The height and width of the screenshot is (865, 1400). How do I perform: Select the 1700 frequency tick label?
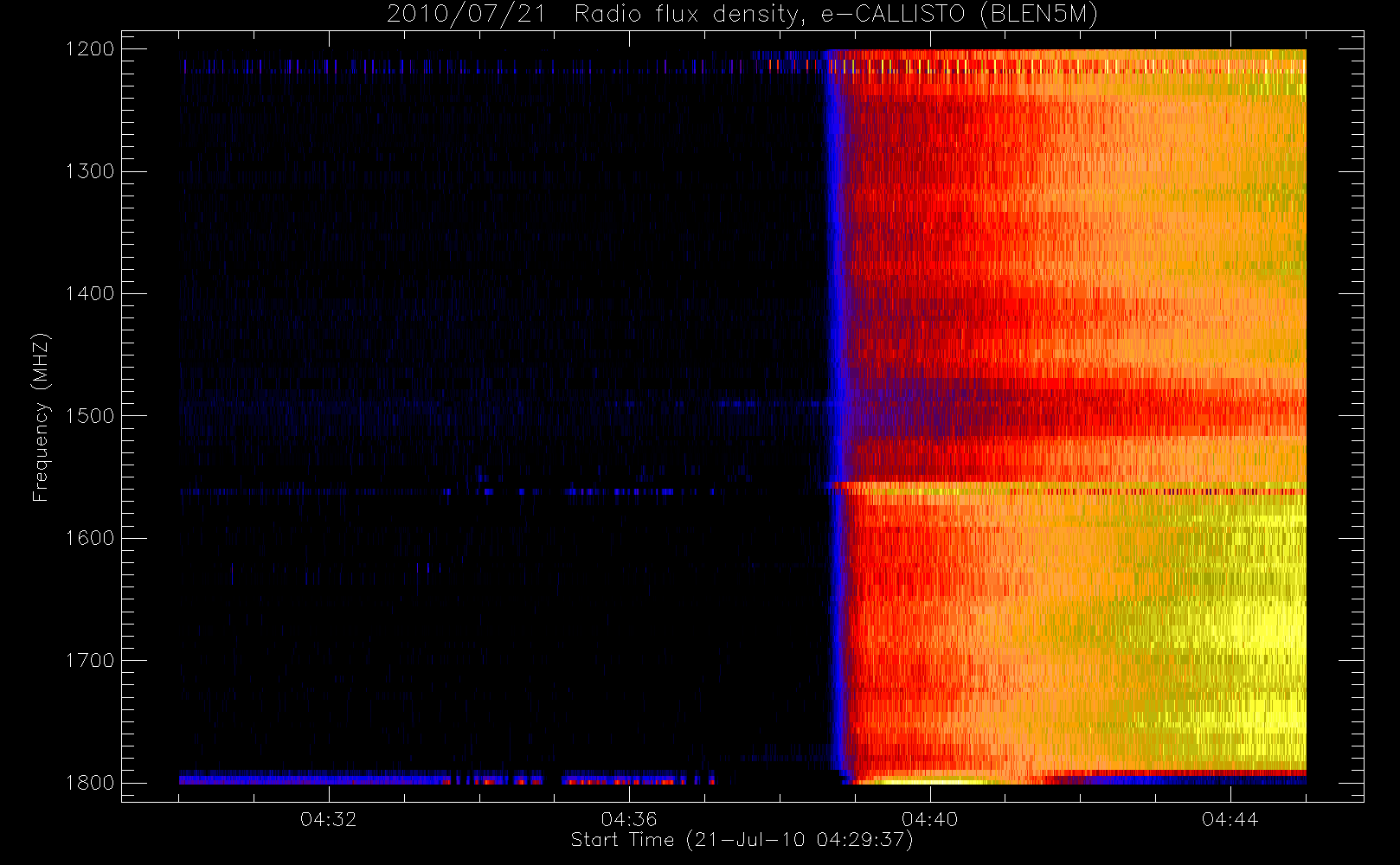(x=90, y=661)
